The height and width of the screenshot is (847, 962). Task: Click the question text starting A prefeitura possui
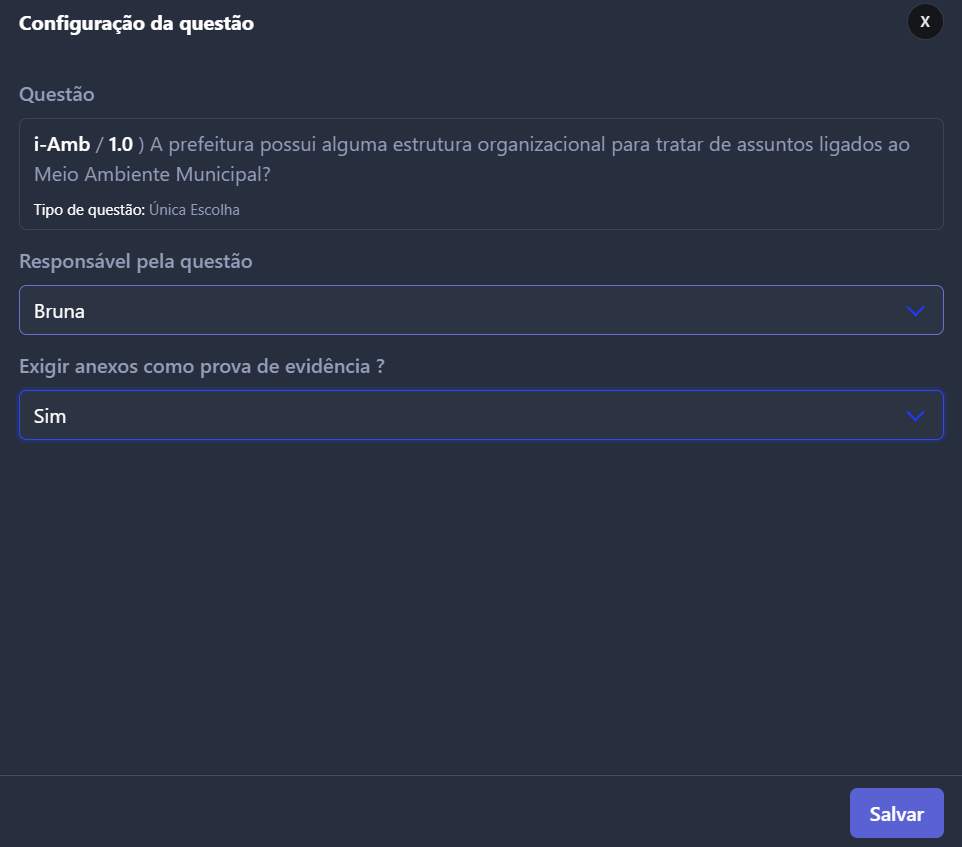471,159
